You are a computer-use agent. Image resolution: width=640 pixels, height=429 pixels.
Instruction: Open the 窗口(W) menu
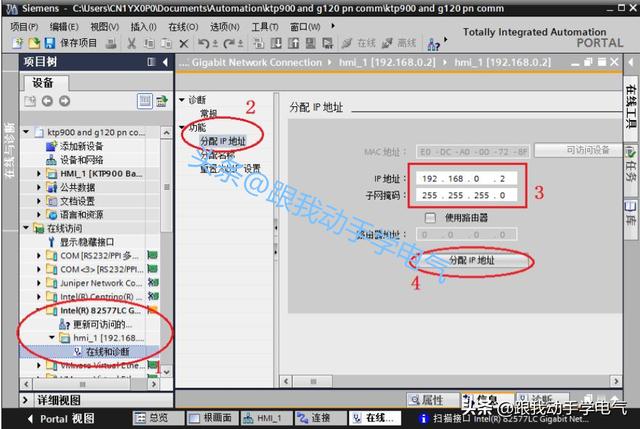coord(305,27)
